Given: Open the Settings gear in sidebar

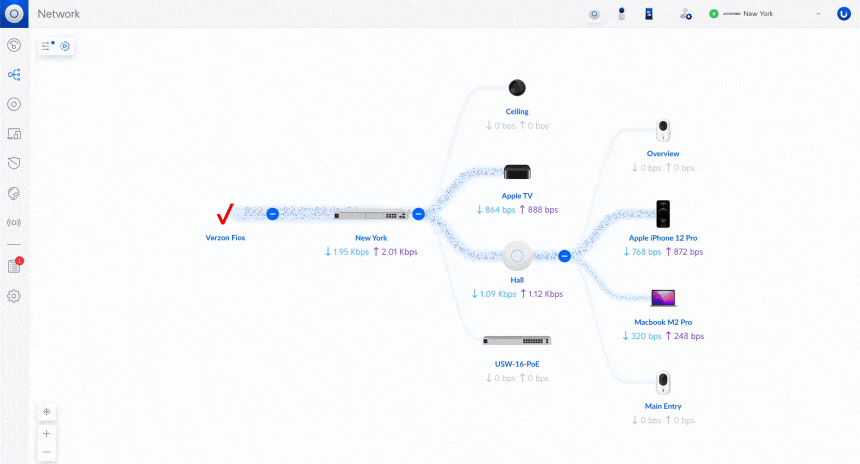Looking at the screenshot, I should pyautogui.click(x=14, y=296).
